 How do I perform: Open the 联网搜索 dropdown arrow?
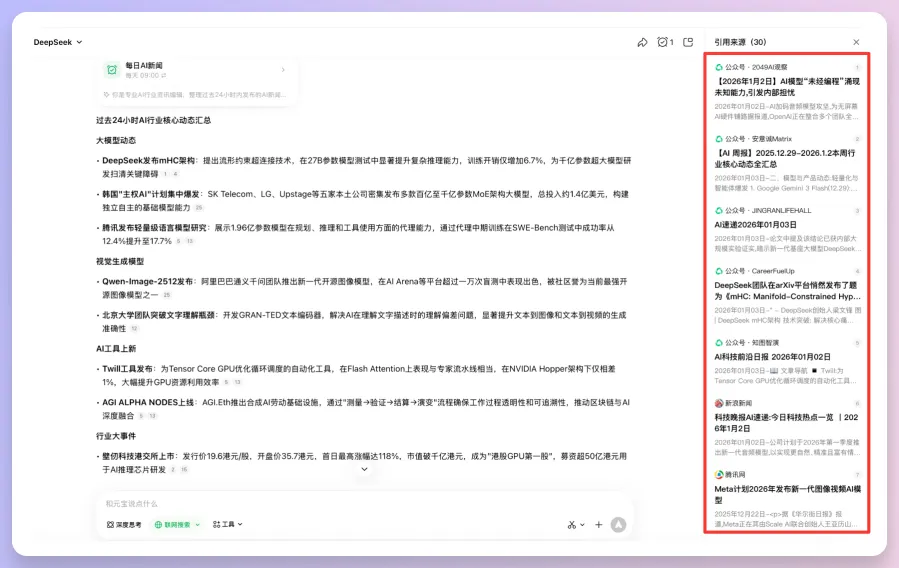(x=198, y=524)
